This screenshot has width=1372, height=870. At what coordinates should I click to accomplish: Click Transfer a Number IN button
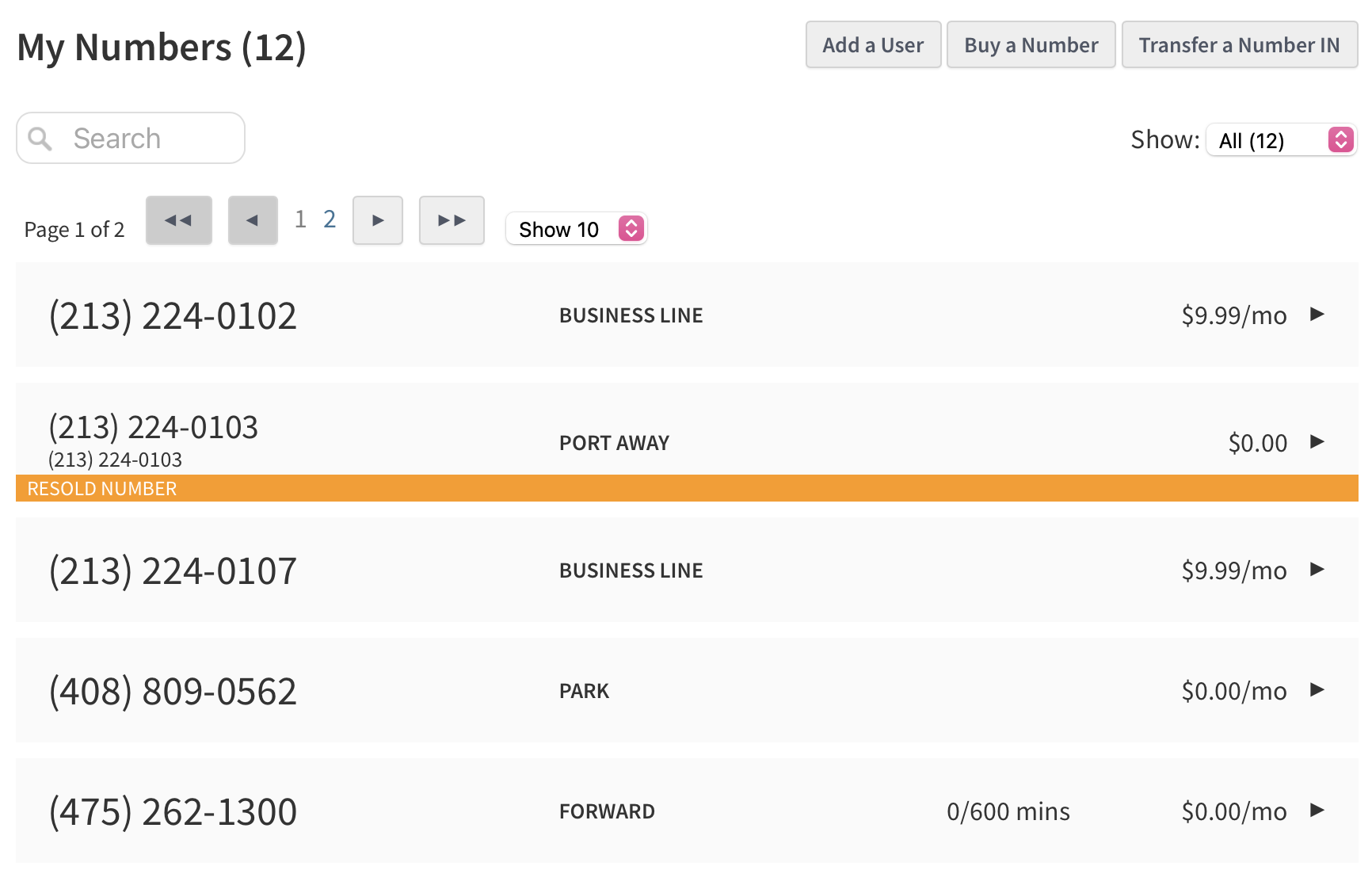[x=1239, y=45]
